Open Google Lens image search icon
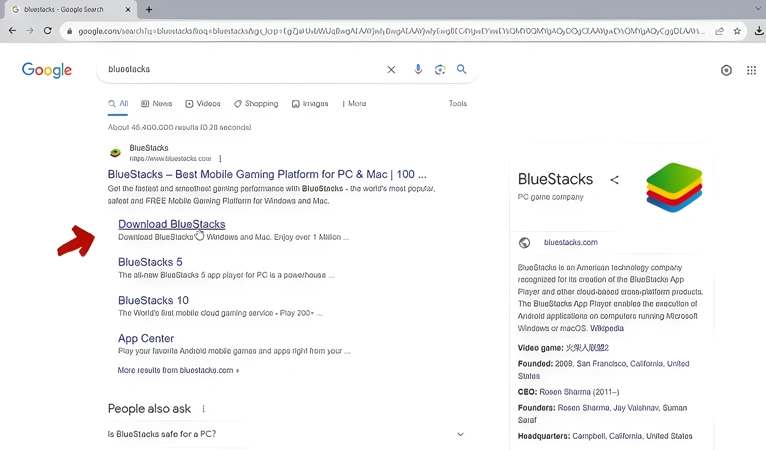 click(440, 69)
